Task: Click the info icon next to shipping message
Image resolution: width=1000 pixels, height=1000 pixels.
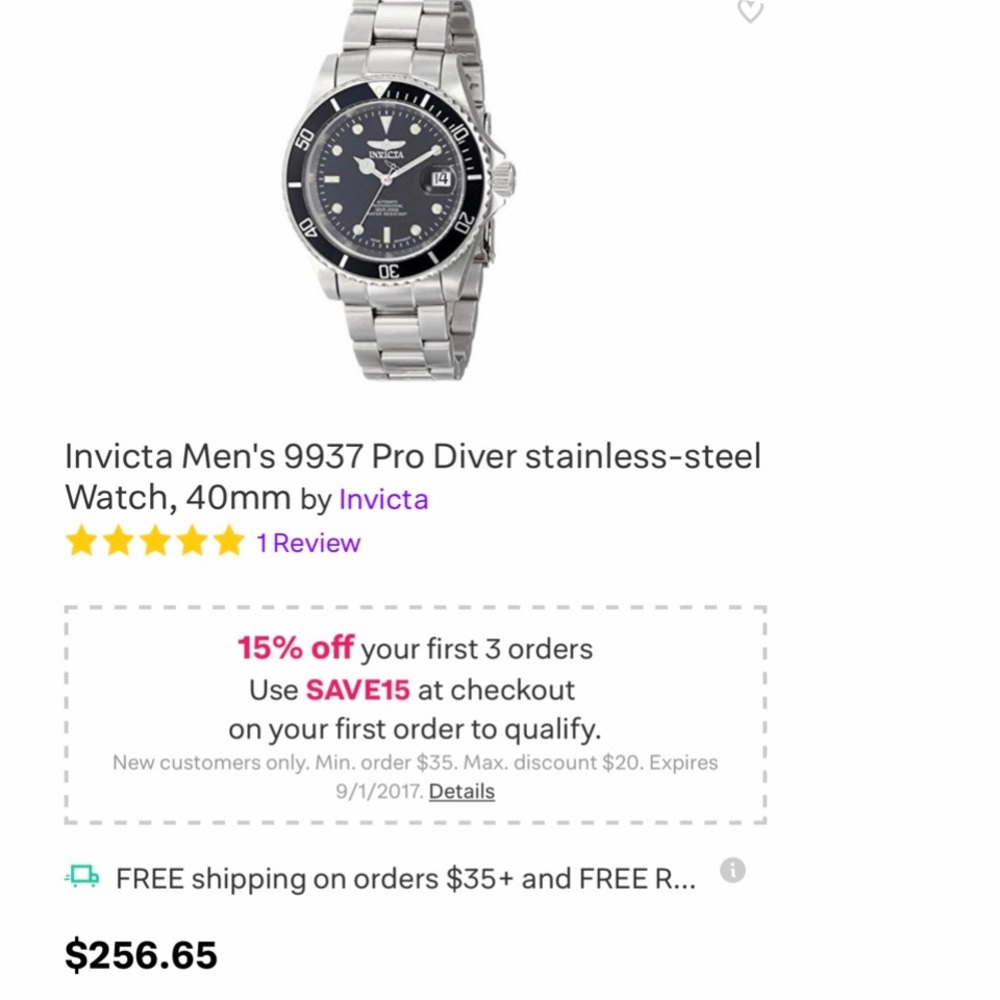Action: tap(733, 871)
